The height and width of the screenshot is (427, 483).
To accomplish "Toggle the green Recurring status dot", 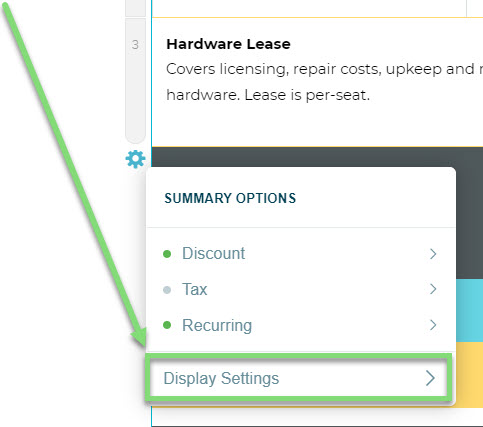I will coord(167,325).
